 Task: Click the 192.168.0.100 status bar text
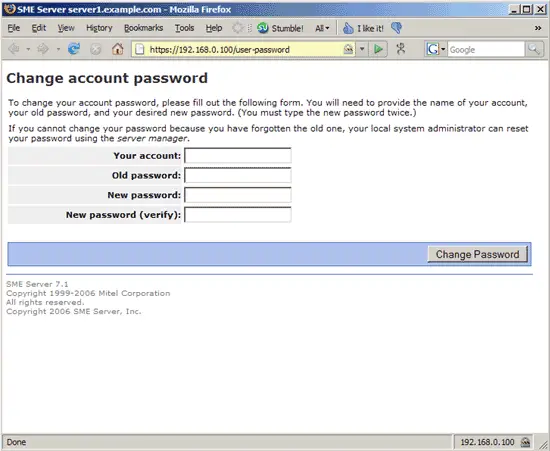[x=487, y=442]
